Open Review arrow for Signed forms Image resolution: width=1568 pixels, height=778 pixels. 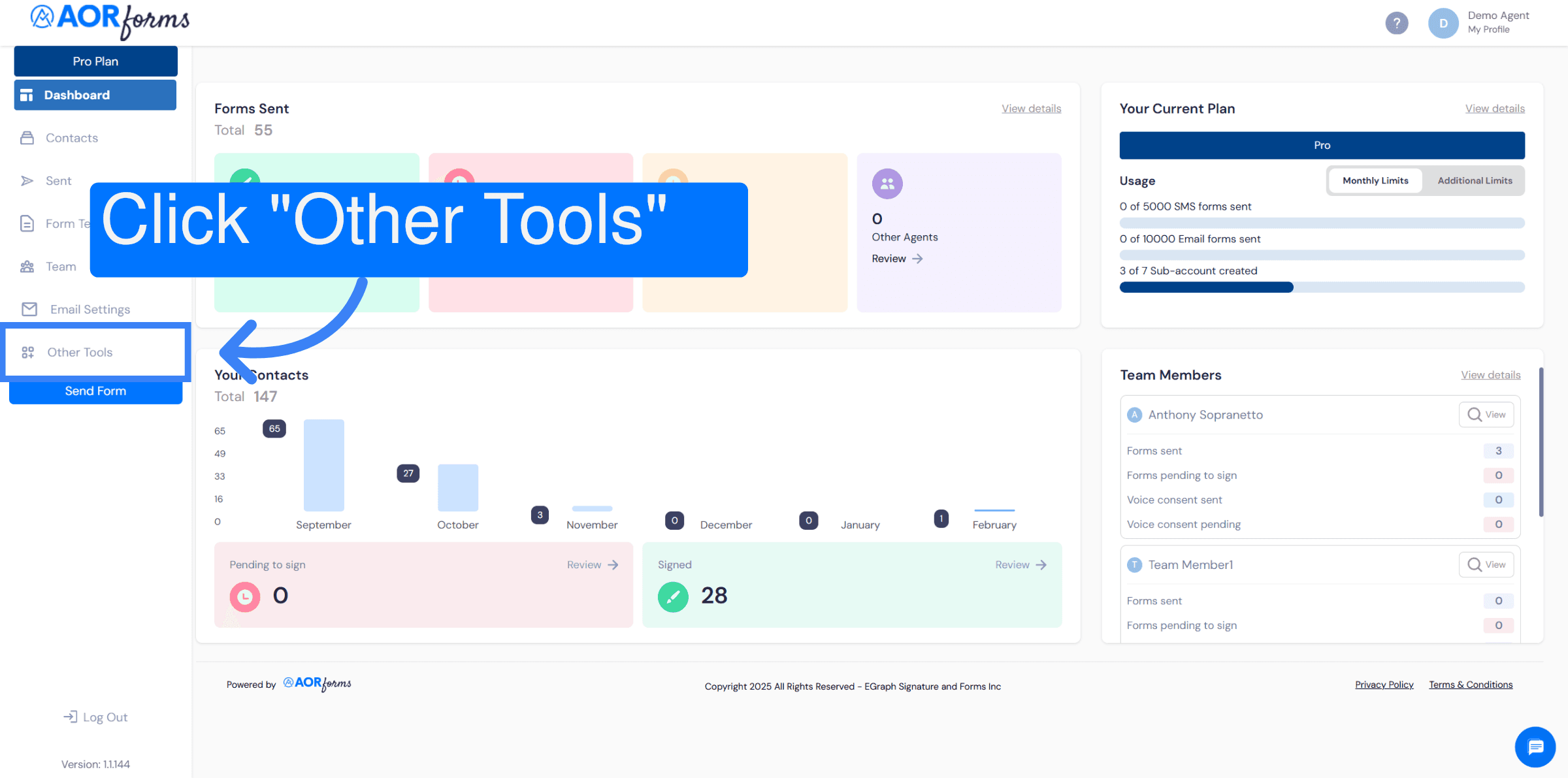[1020, 564]
